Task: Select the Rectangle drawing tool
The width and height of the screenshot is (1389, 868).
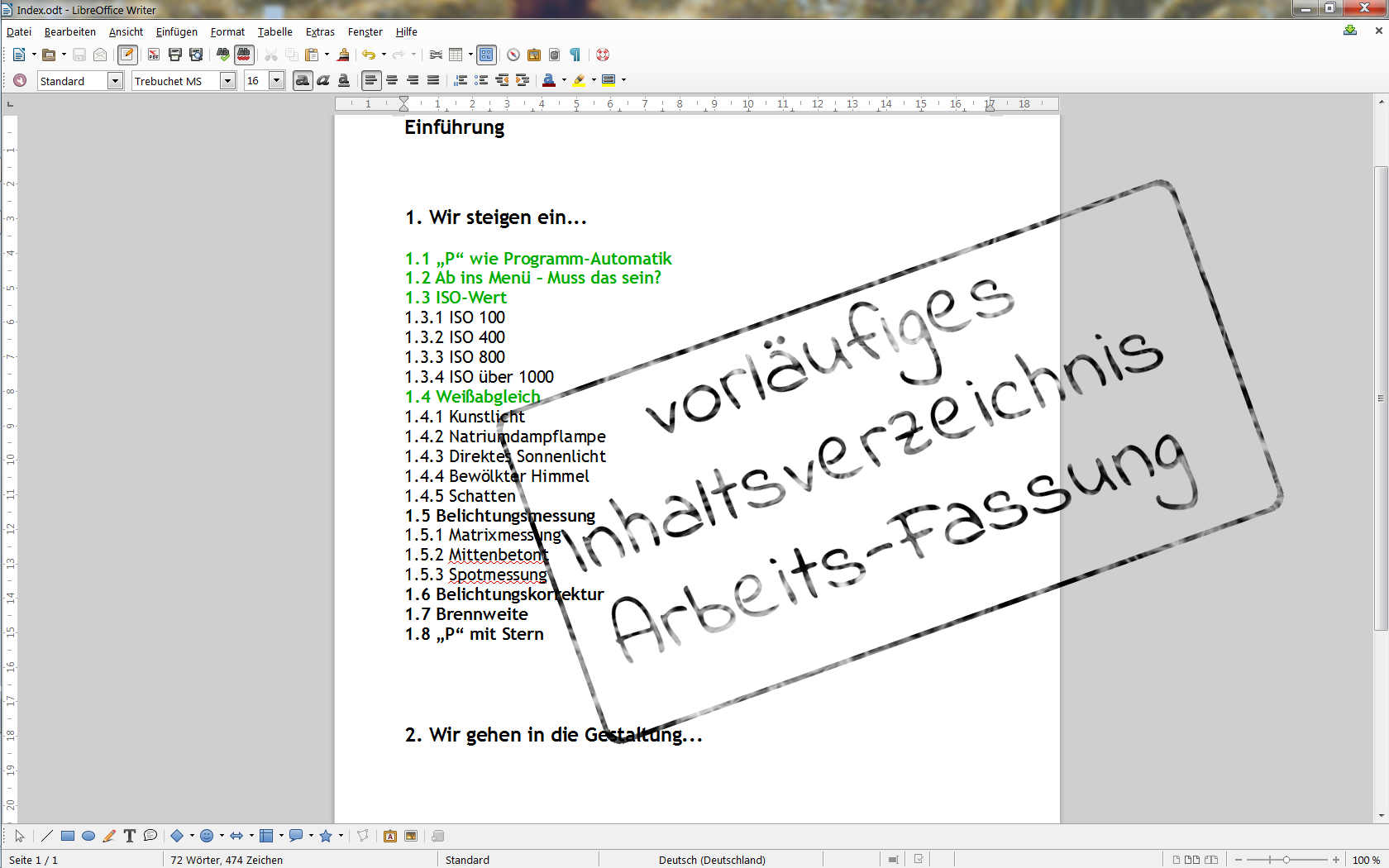Action: 68,836
